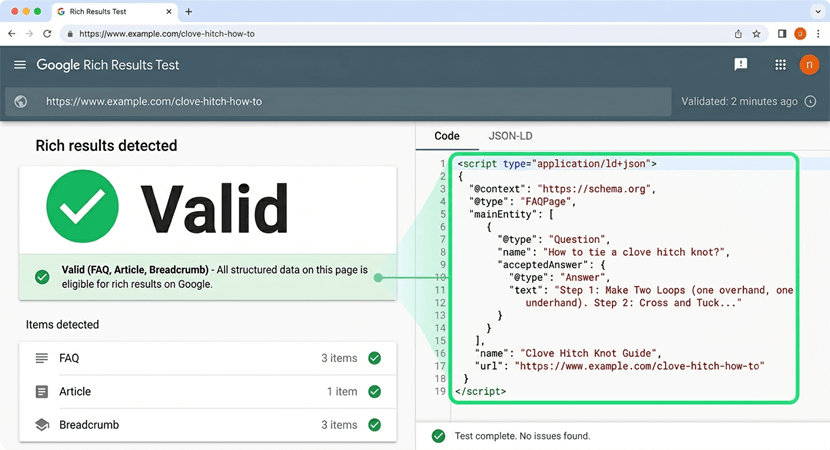Click the question name code line
Screen dimensions: 830x450
coord(614,252)
